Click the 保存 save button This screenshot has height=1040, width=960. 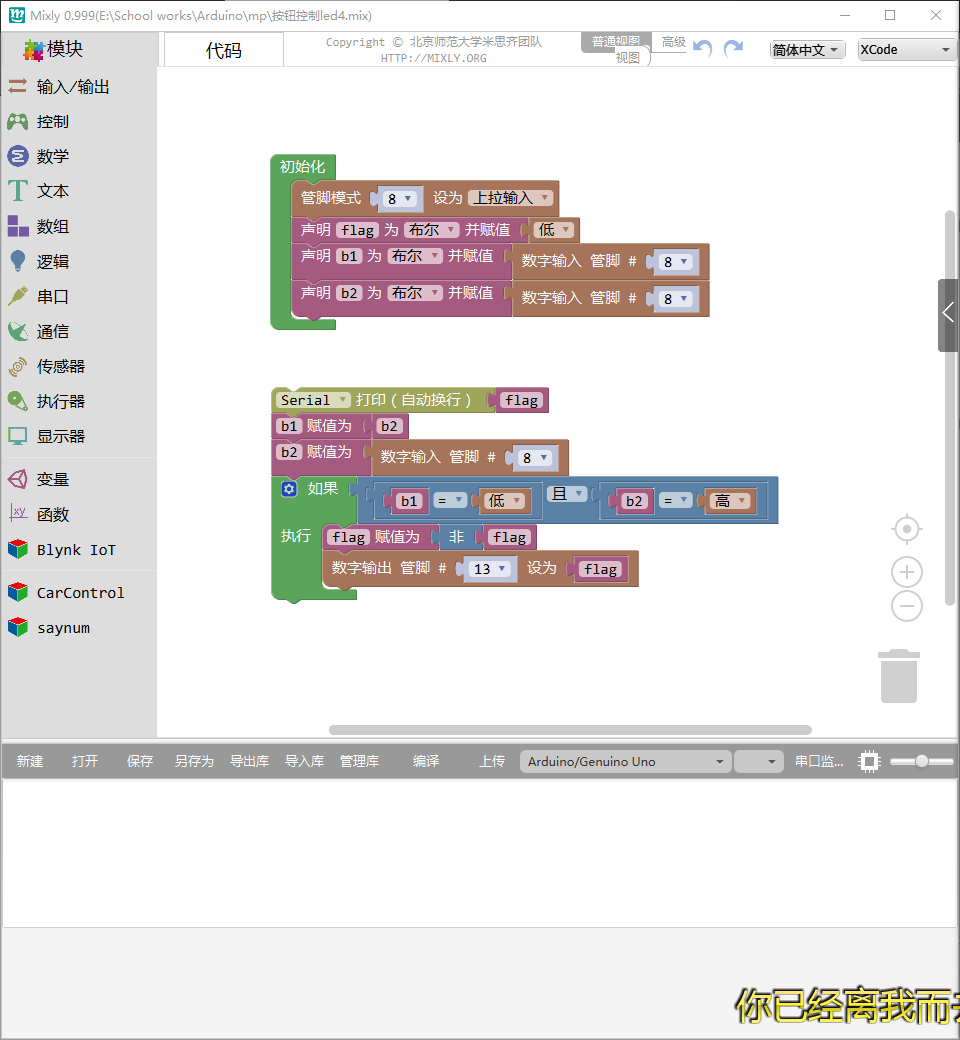(x=139, y=761)
